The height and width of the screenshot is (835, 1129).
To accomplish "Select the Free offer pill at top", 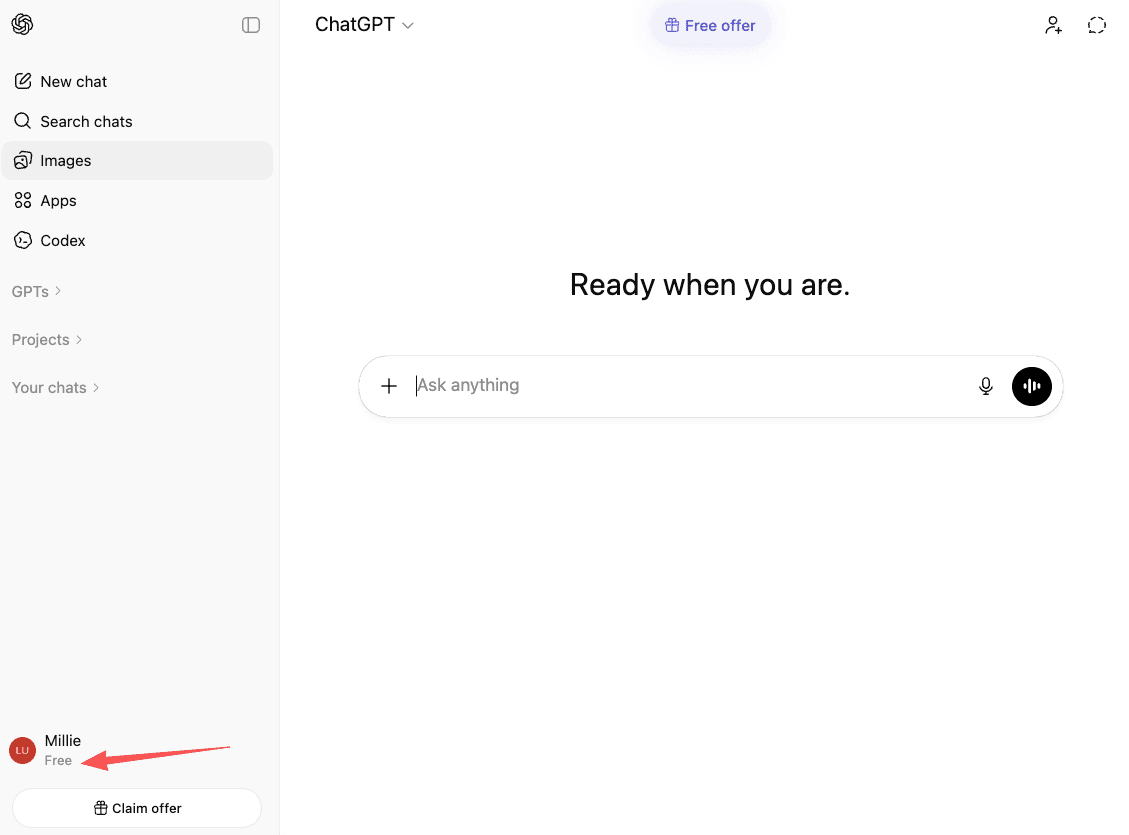I will pos(710,25).
